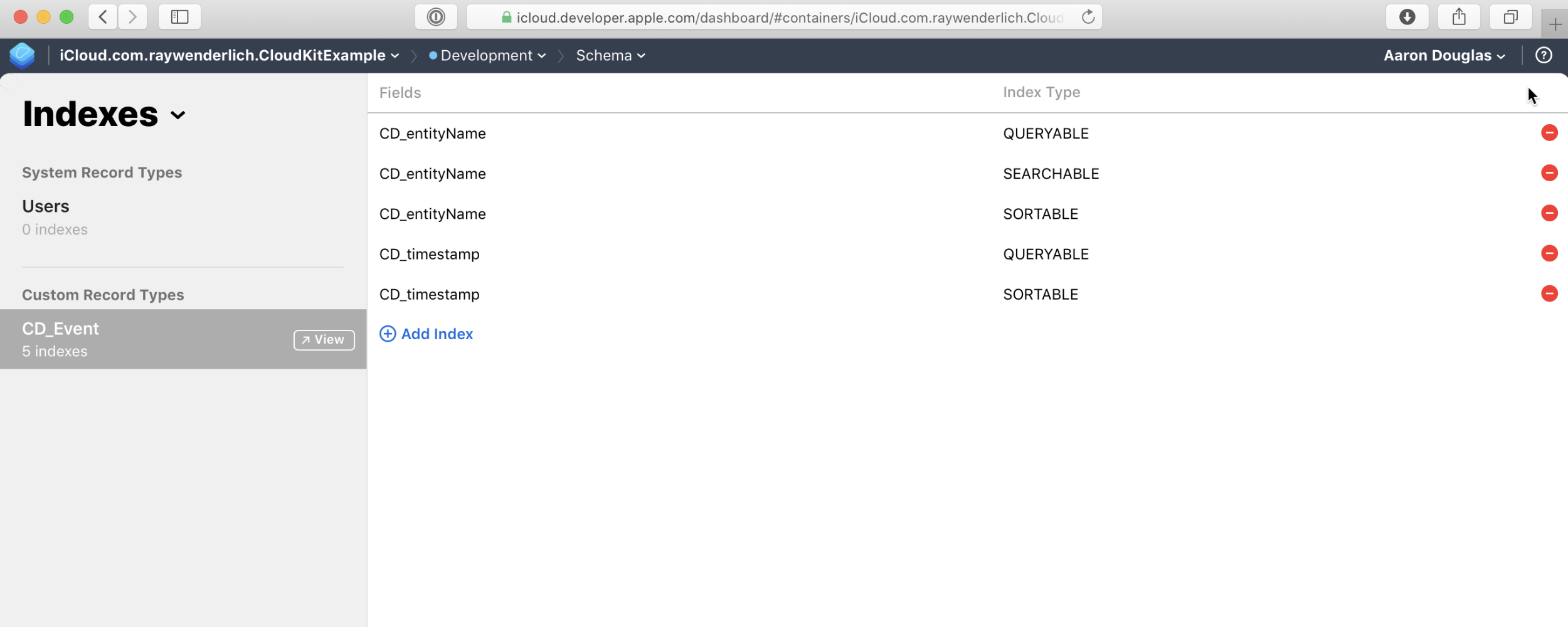The image size is (1568, 627).
Task: Open the Schema section dropdown
Action: (611, 55)
